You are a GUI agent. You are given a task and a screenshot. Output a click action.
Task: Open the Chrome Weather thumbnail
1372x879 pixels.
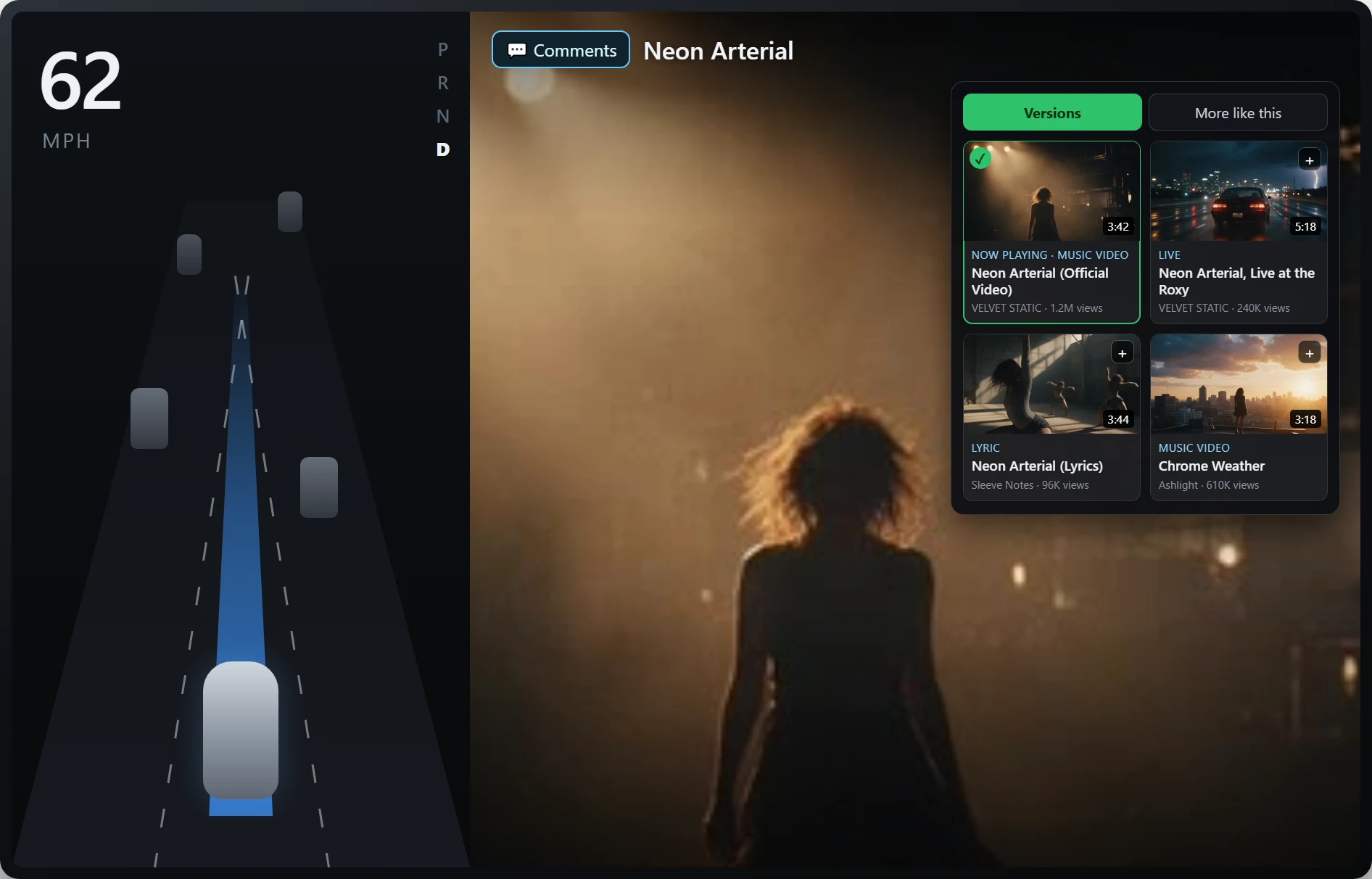[x=1239, y=384]
